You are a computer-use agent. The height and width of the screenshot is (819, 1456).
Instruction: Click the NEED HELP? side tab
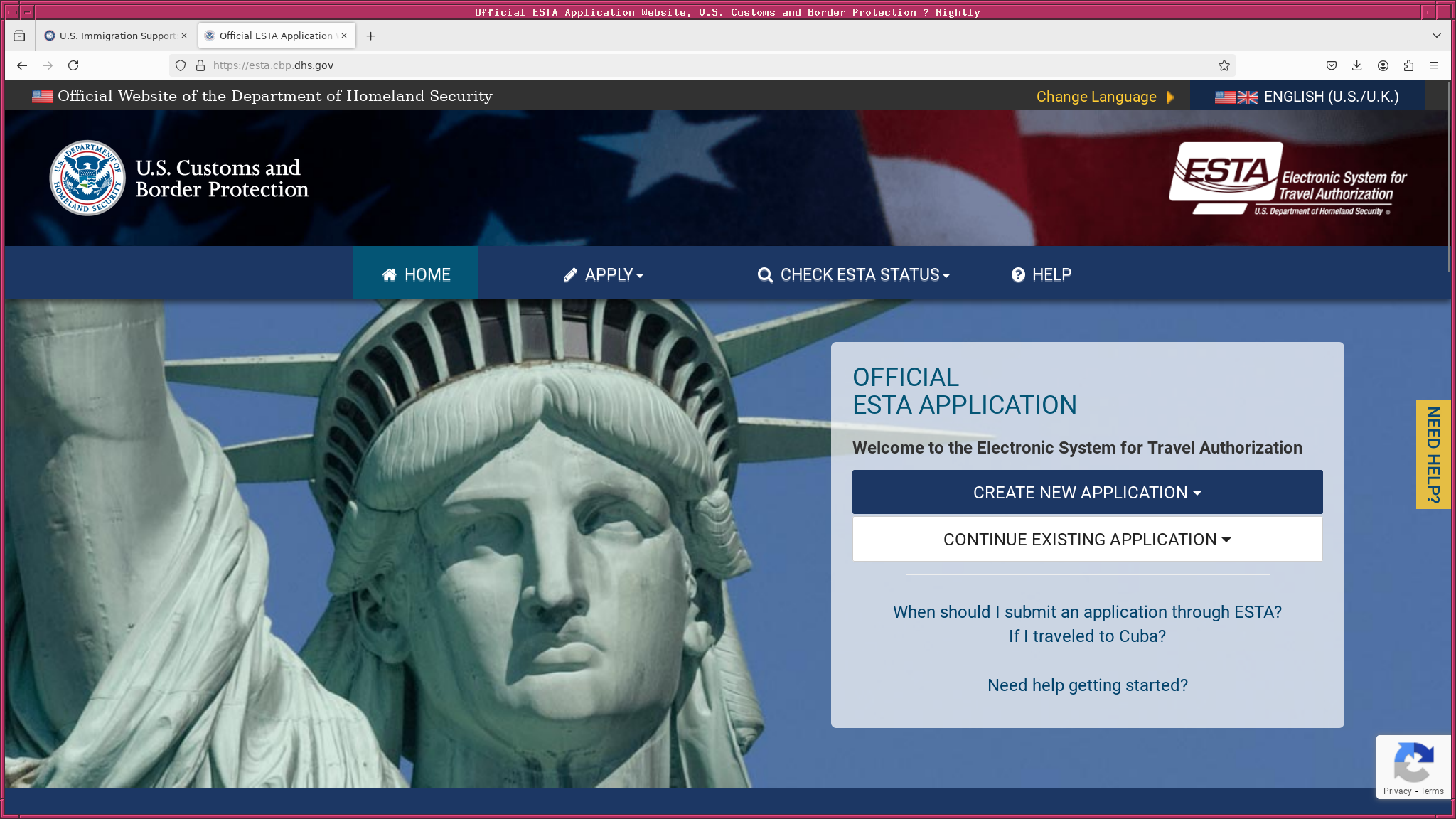point(1433,455)
